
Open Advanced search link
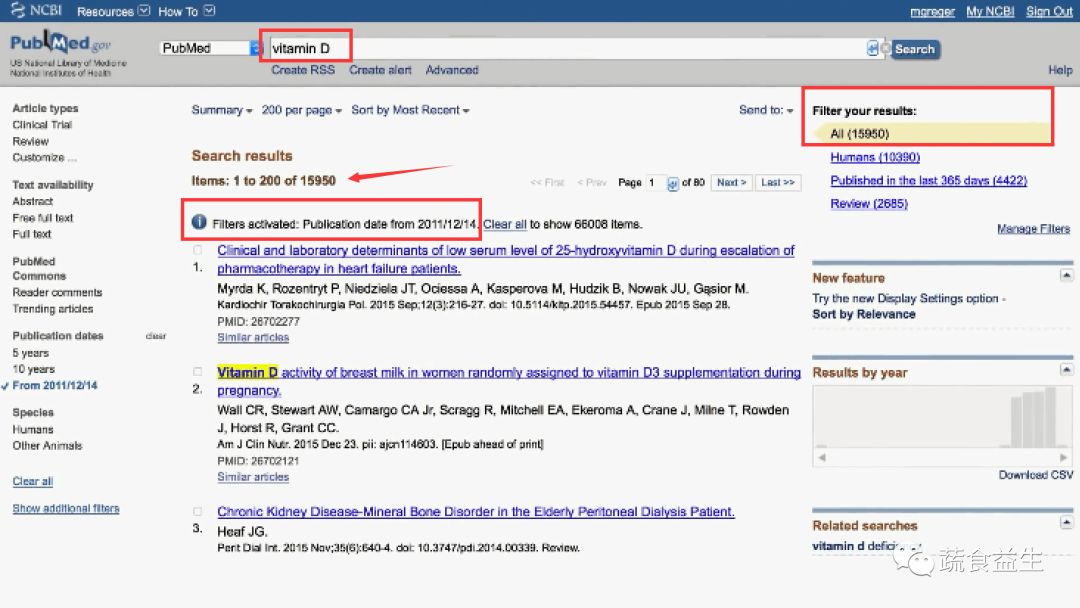point(452,70)
